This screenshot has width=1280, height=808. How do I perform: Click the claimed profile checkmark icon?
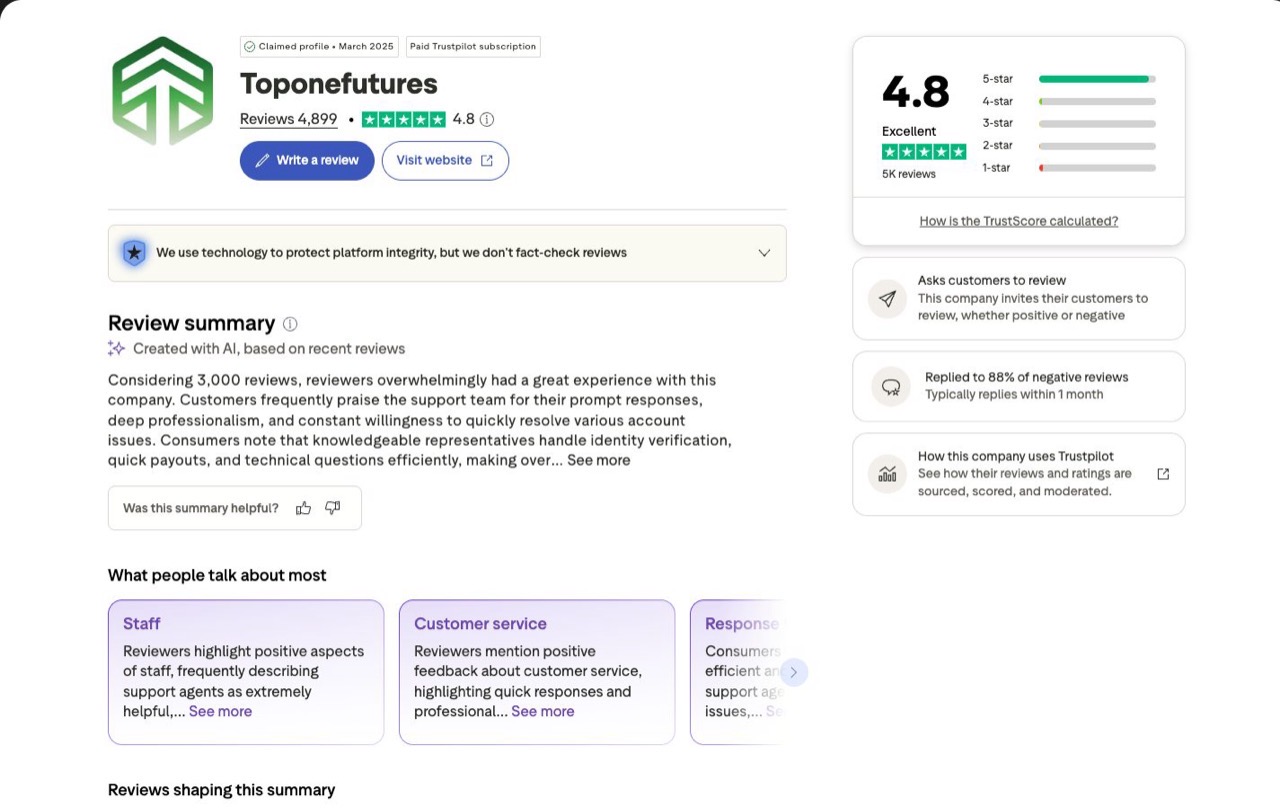(x=250, y=46)
